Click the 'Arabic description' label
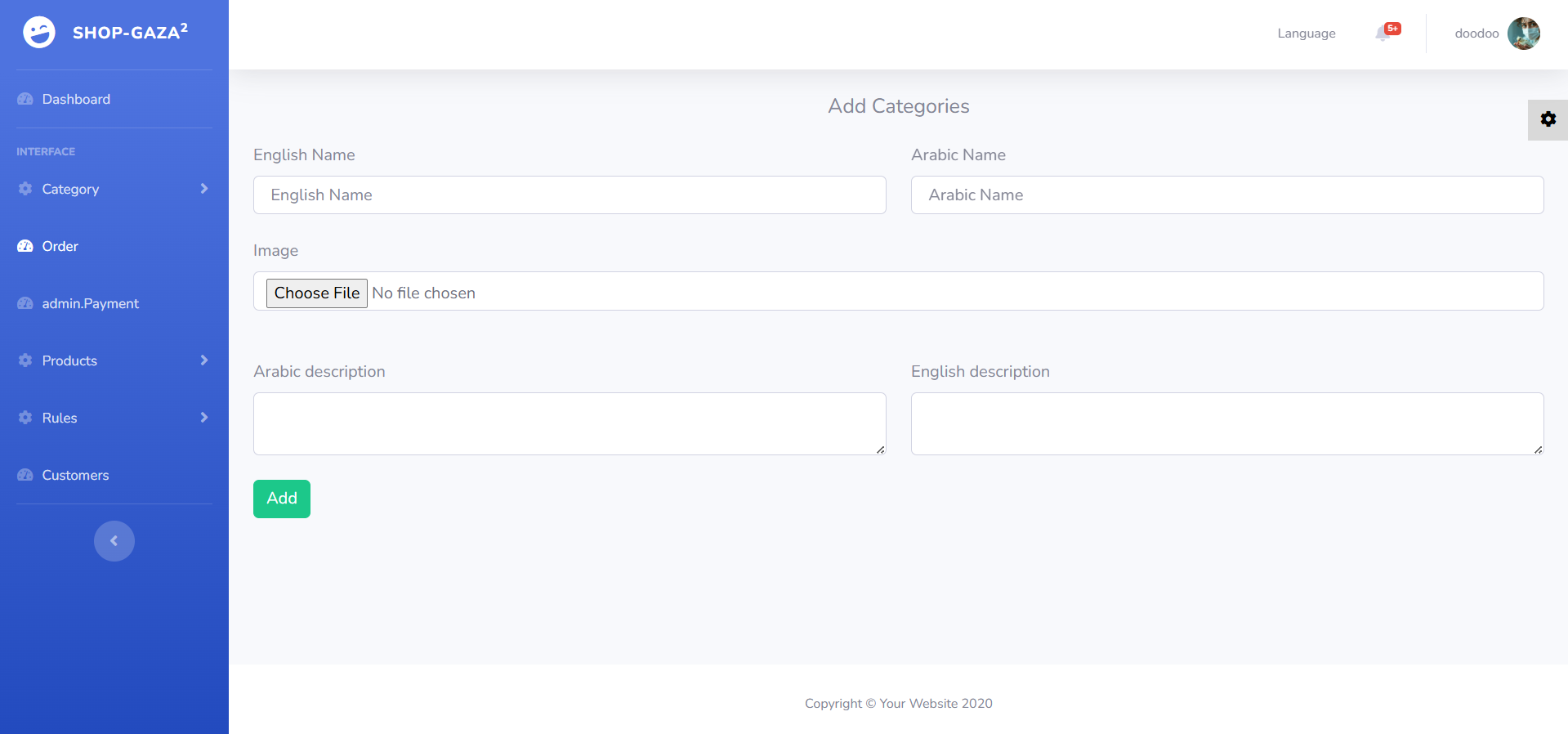 tap(319, 372)
